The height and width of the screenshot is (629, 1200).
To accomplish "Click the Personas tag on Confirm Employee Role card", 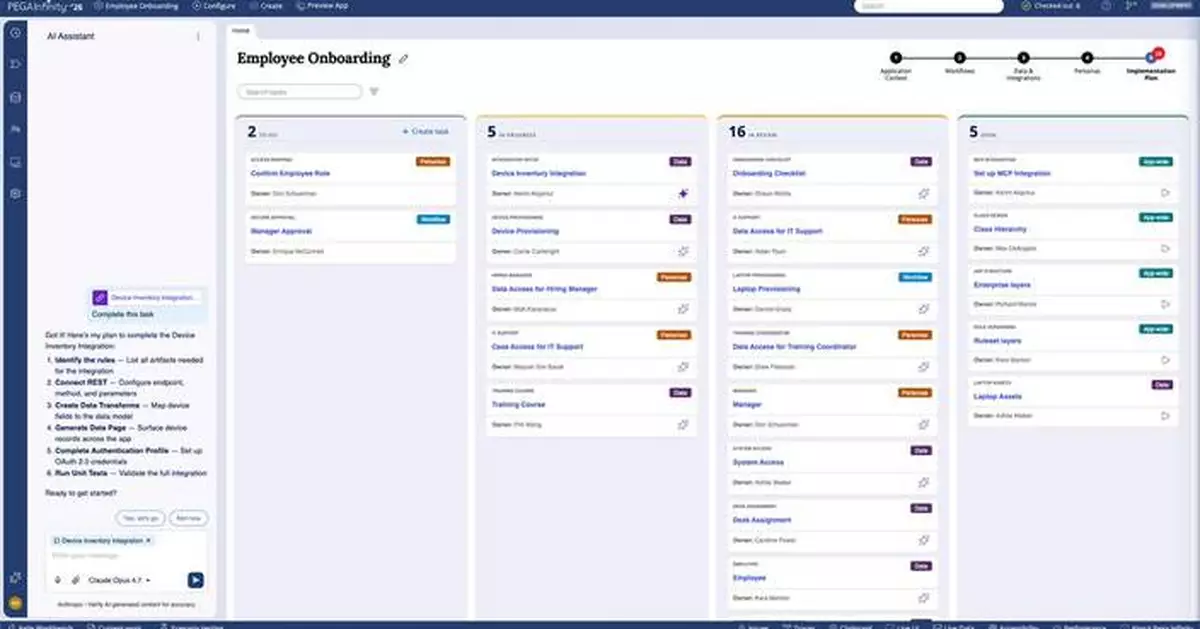I will [x=433, y=161].
